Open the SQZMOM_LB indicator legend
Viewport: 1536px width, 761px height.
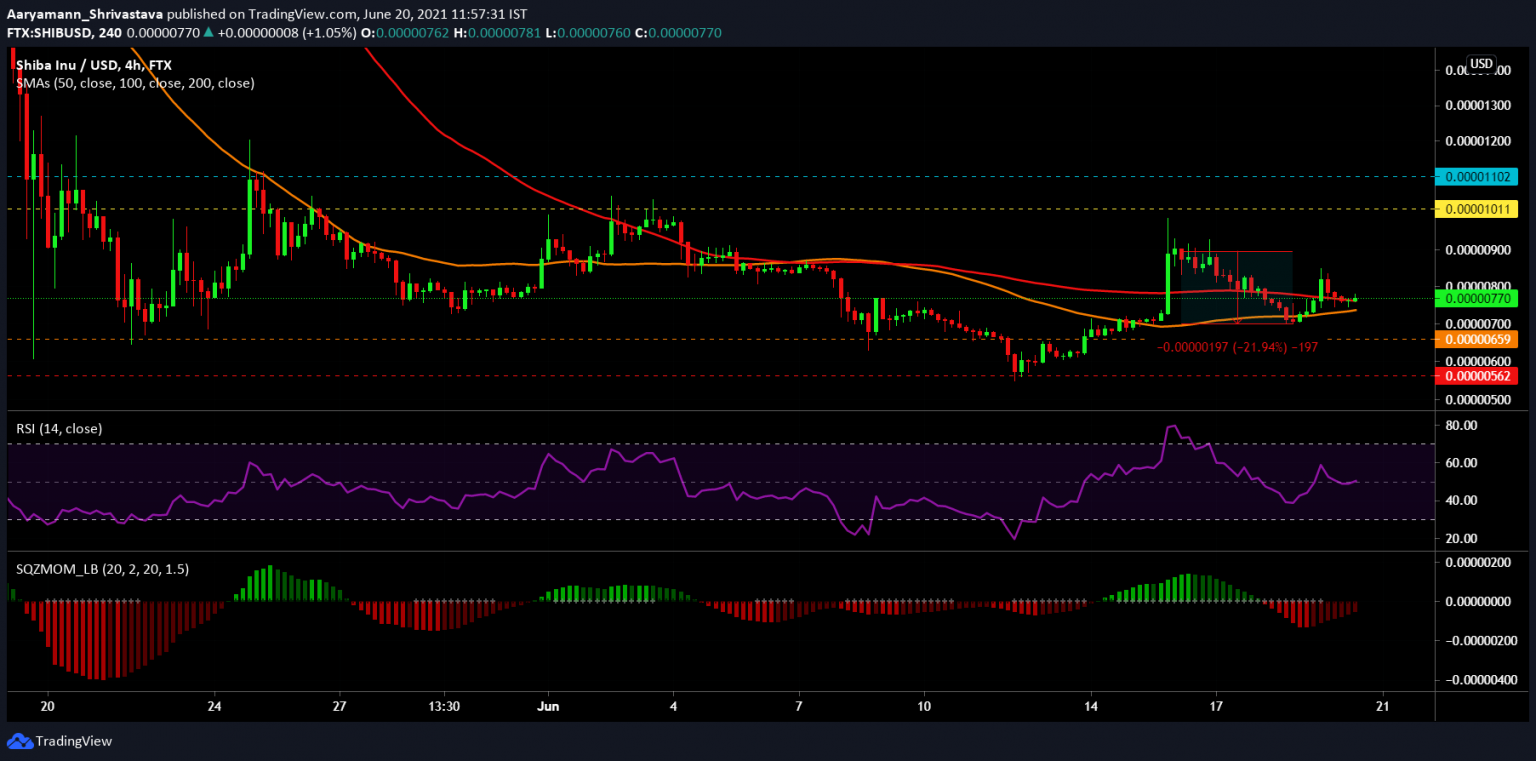click(x=103, y=568)
